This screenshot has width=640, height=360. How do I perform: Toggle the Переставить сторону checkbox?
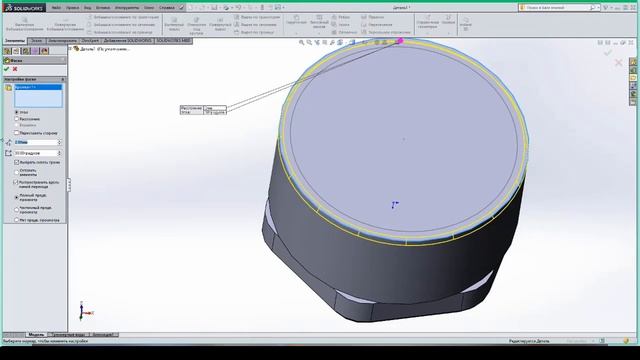click(17, 133)
